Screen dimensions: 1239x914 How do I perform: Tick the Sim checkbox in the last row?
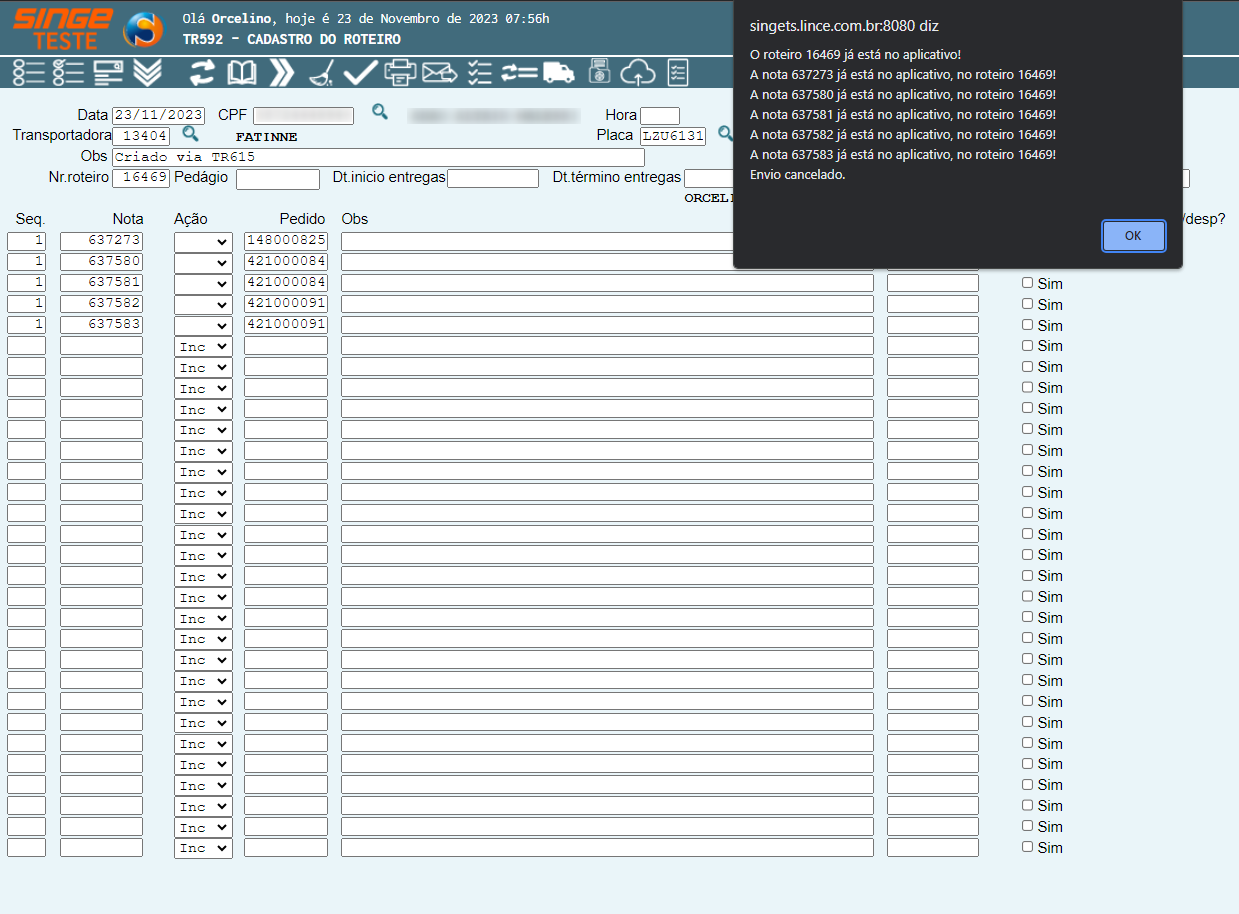[1027, 847]
